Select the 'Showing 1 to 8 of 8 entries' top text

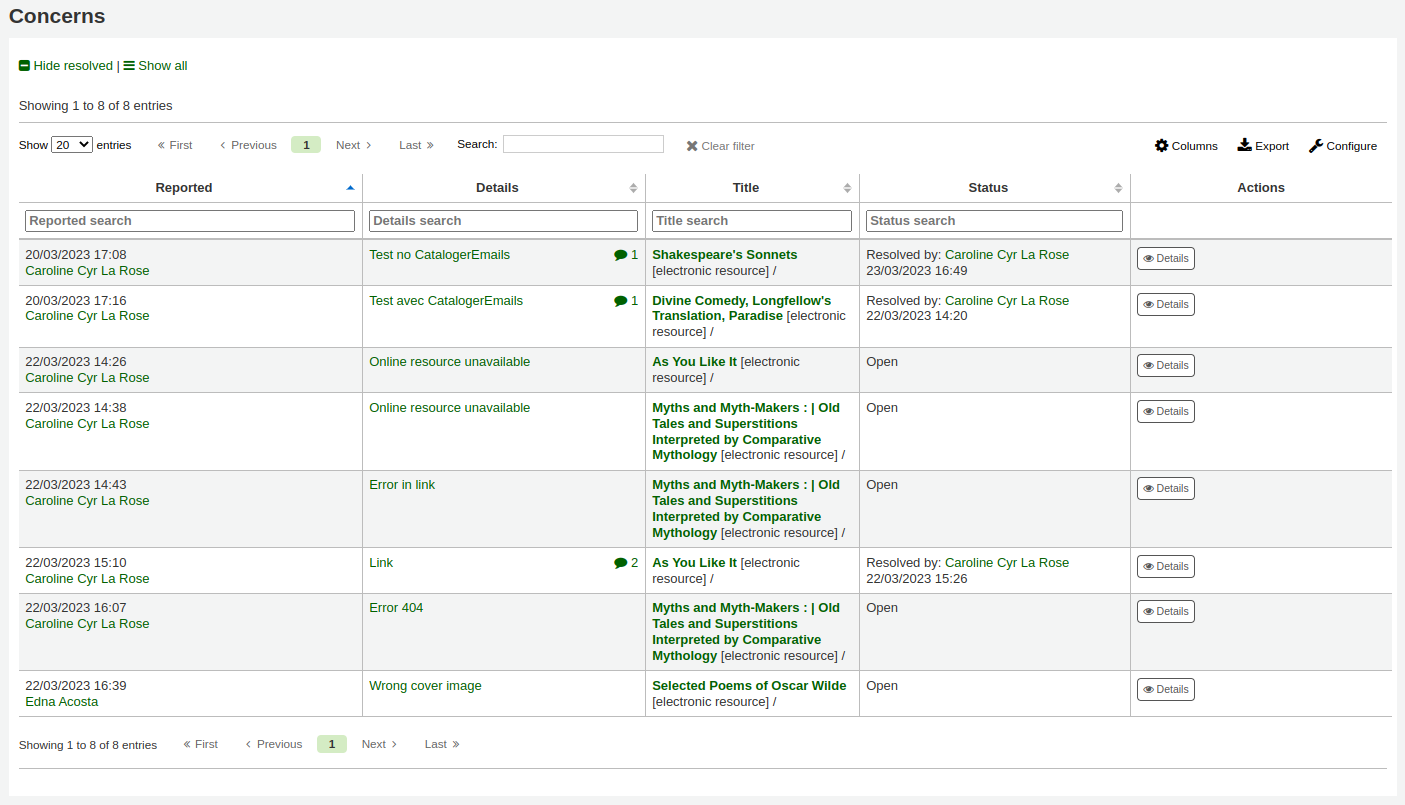click(x=95, y=105)
